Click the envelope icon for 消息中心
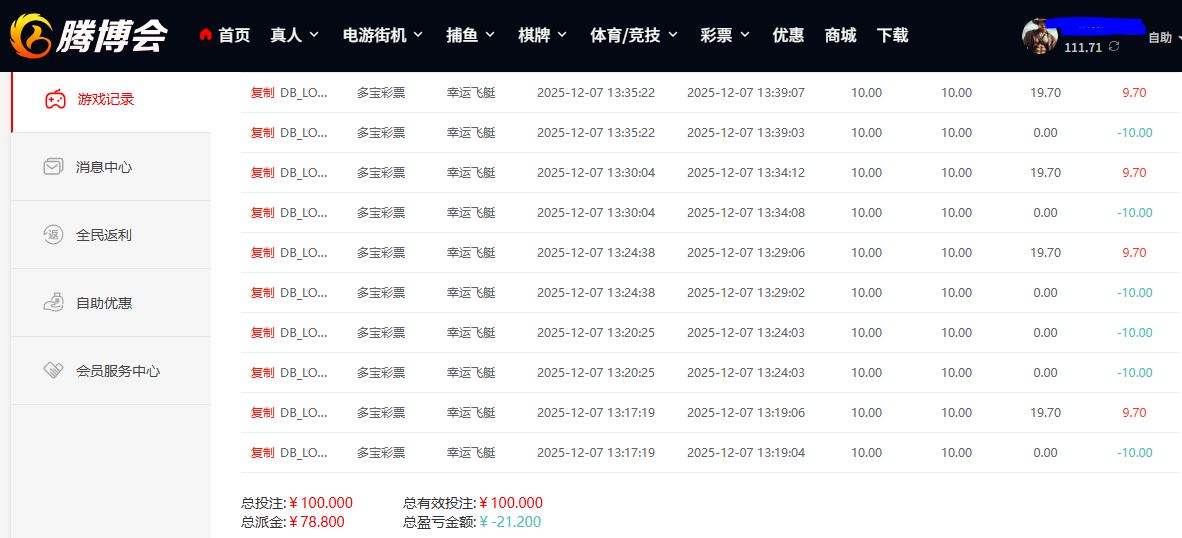Viewport: 1182px width, 538px height. [53, 167]
